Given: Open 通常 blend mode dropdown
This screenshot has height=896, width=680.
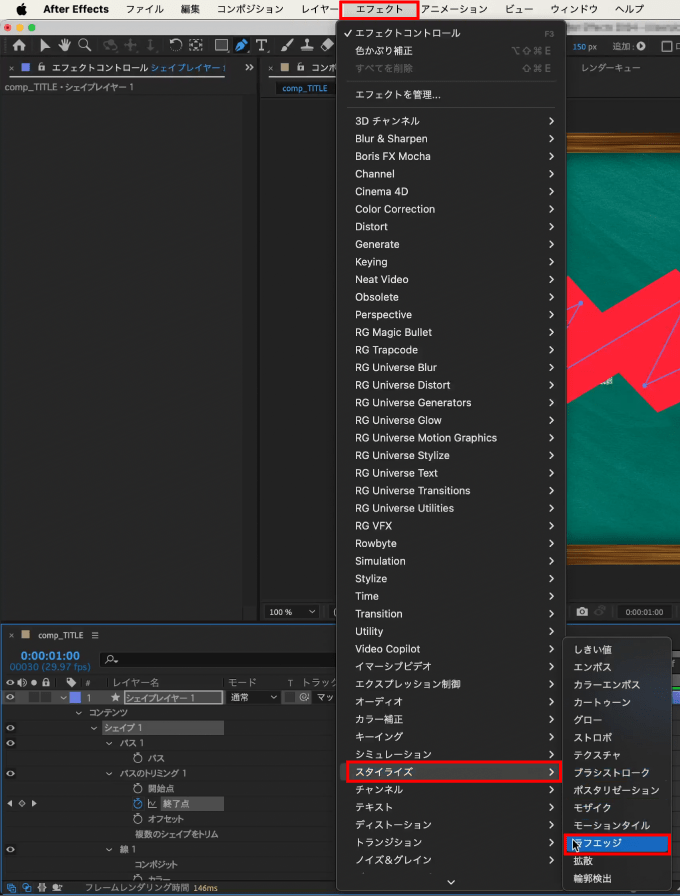Looking at the screenshot, I should [253, 697].
